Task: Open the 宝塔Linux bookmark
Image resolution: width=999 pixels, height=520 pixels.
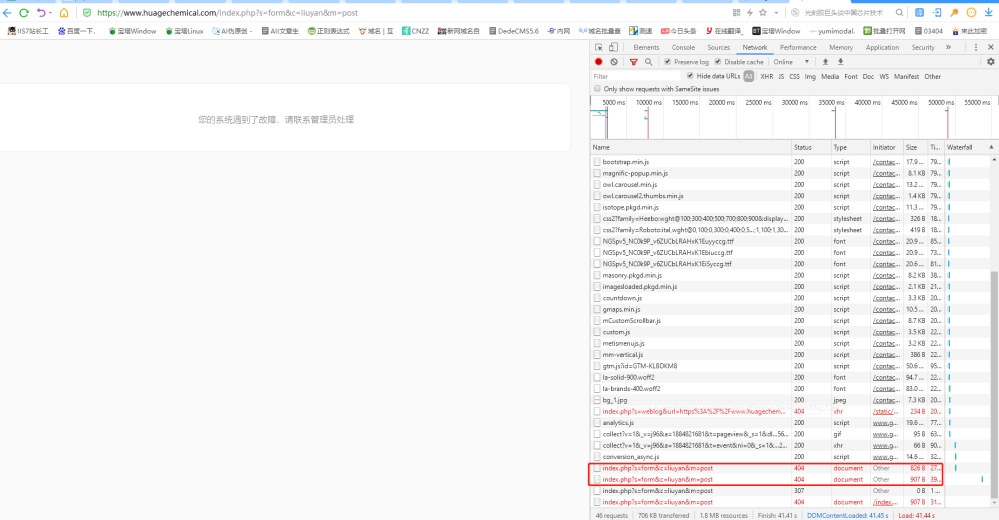Action: 184,31
